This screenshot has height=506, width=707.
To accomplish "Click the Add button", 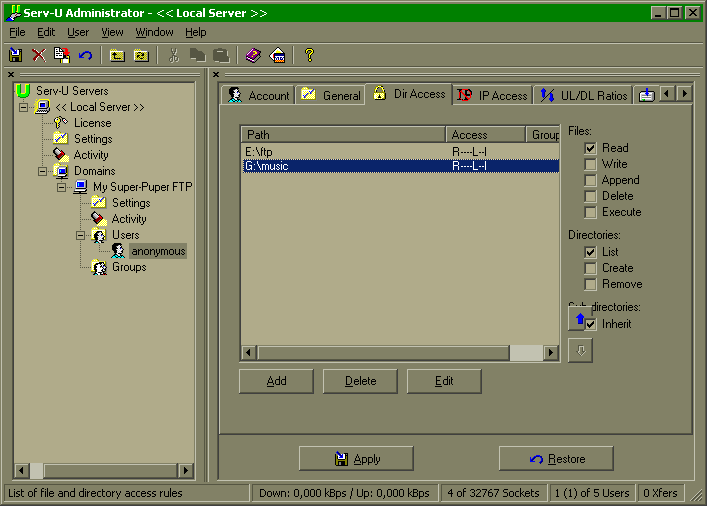I will 276,381.
